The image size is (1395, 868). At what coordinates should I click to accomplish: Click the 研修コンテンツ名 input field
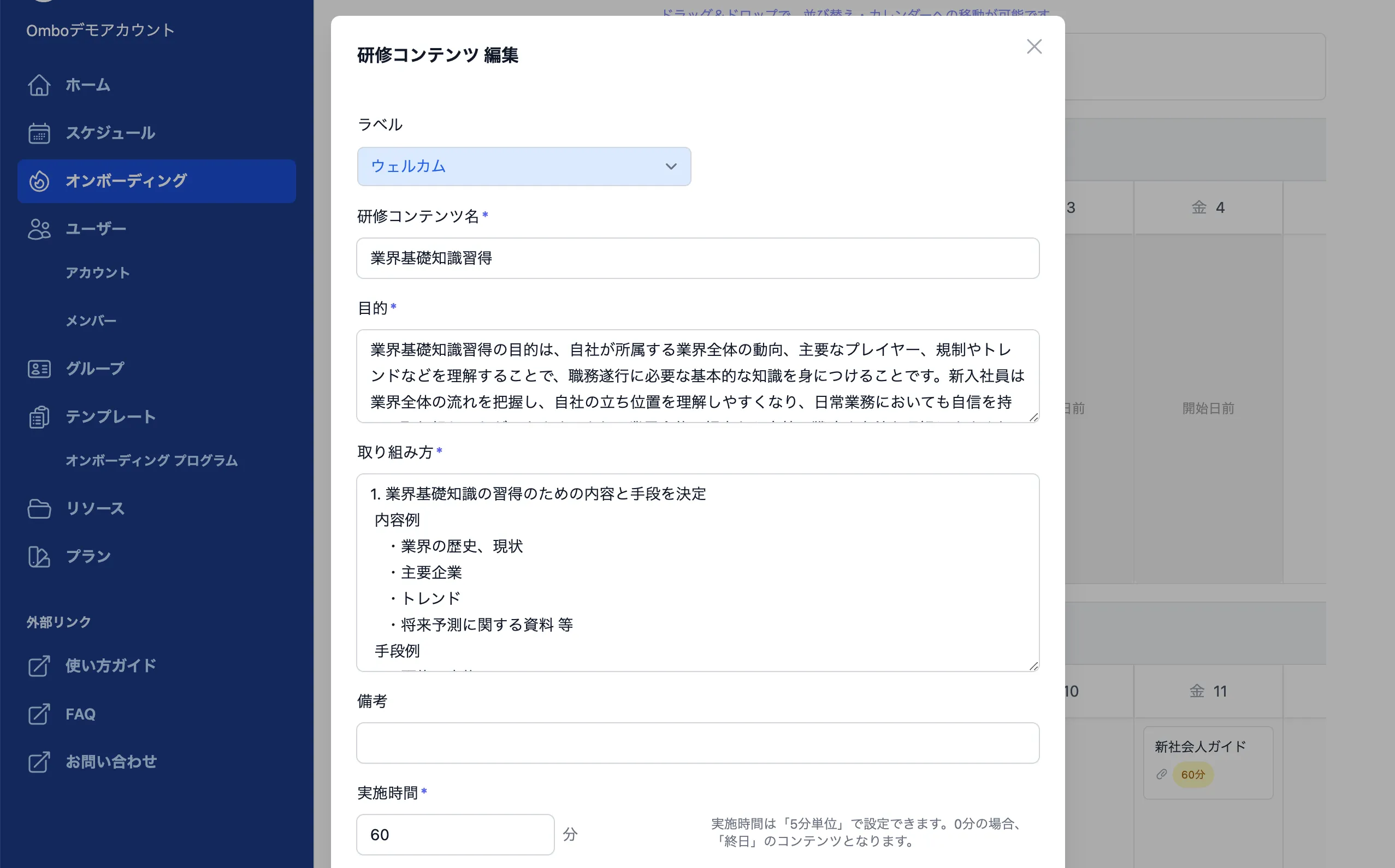click(x=698, y=258)
